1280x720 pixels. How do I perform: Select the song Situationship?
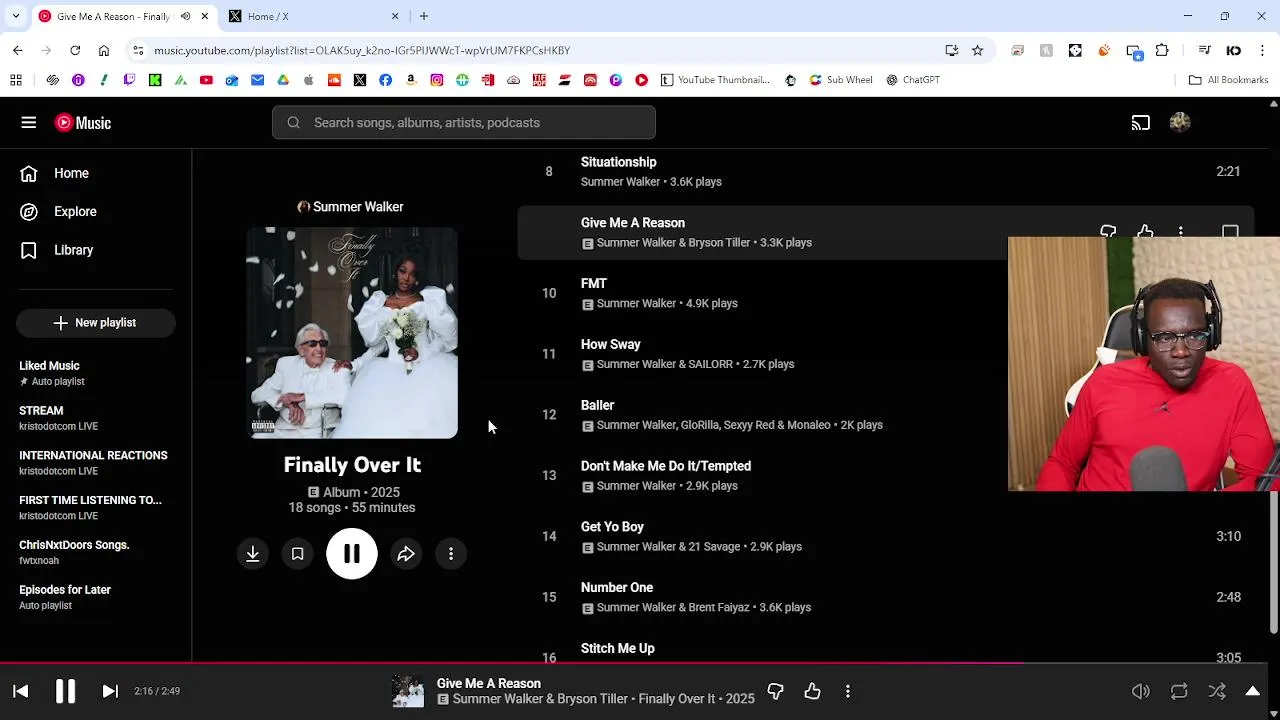click(x=618, y=162)
